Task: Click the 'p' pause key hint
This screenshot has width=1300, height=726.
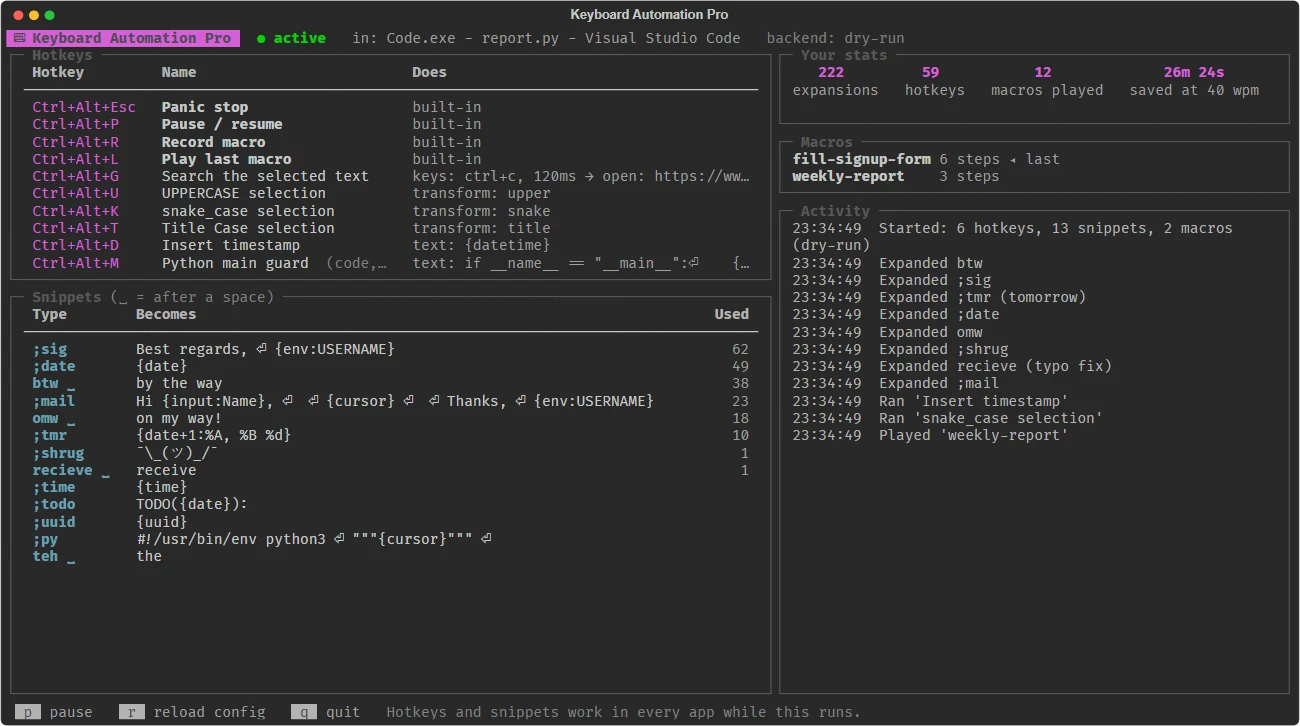Action: click(53, 712)
